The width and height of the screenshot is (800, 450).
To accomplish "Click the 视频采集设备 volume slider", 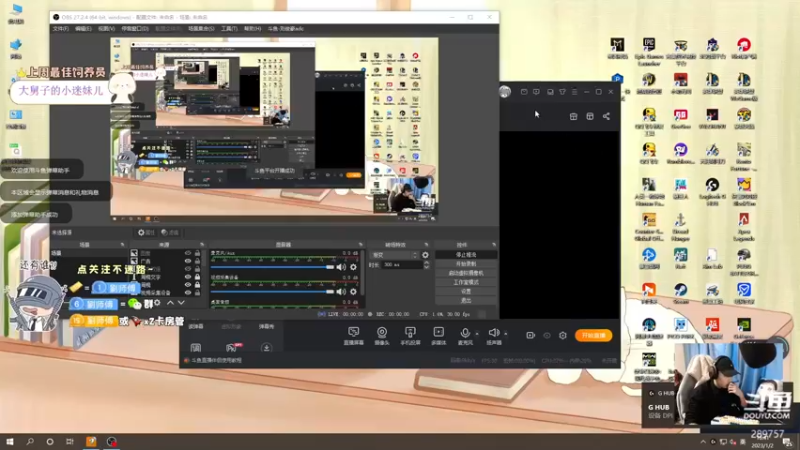I will [x=272, y=292].
